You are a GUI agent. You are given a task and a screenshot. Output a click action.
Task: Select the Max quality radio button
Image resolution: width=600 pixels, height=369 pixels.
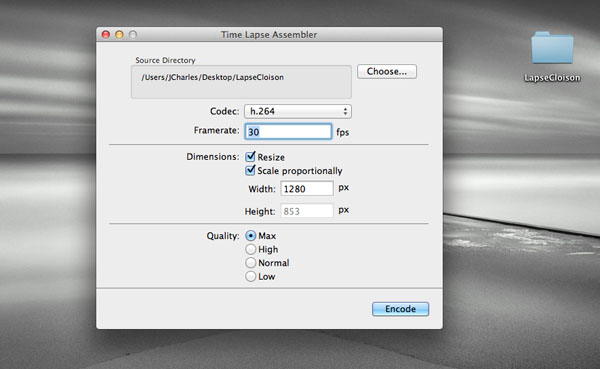251,236
